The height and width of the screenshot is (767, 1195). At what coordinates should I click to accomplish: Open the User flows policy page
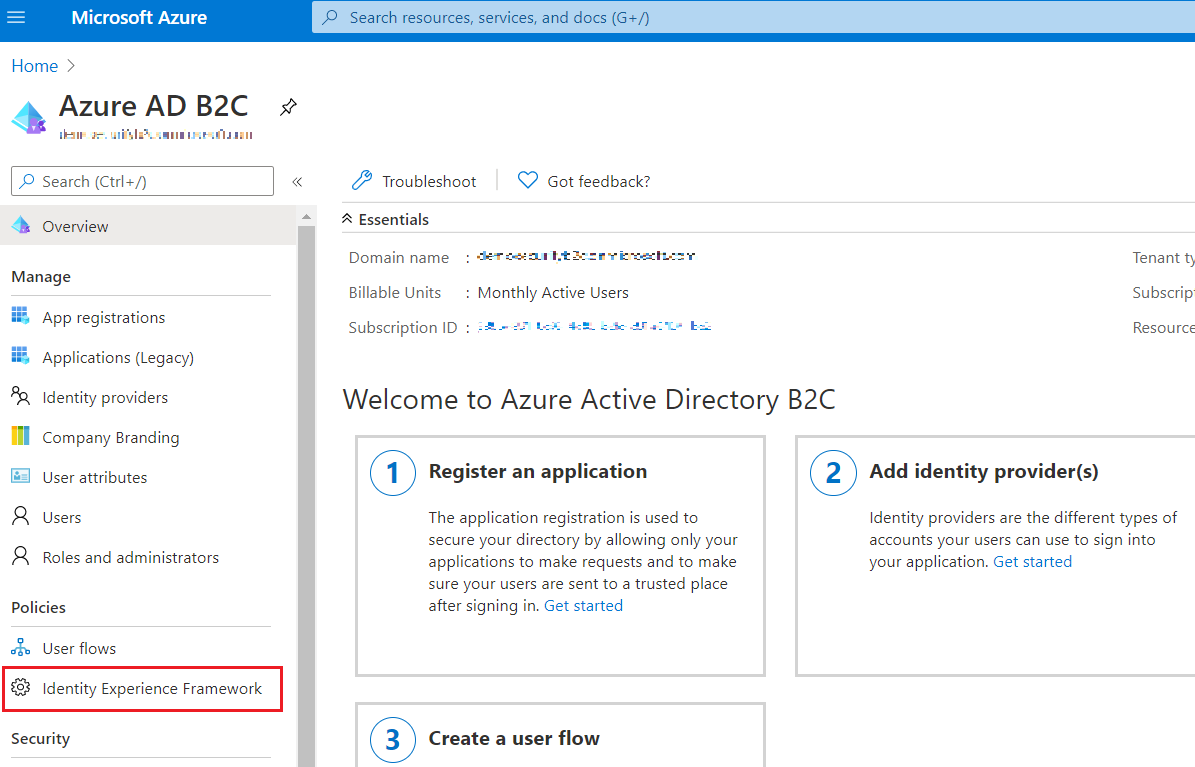(x=78, y=648)
